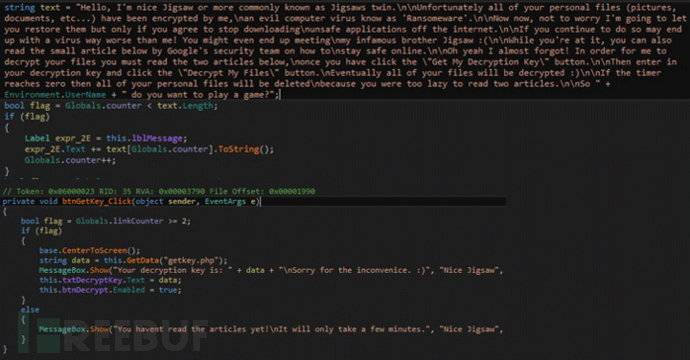Image resolution: width=690 pixels, height=360 pixels.
Task: Click 'linkCounter' in the flag assignment
Action: (x=138, y=221)
